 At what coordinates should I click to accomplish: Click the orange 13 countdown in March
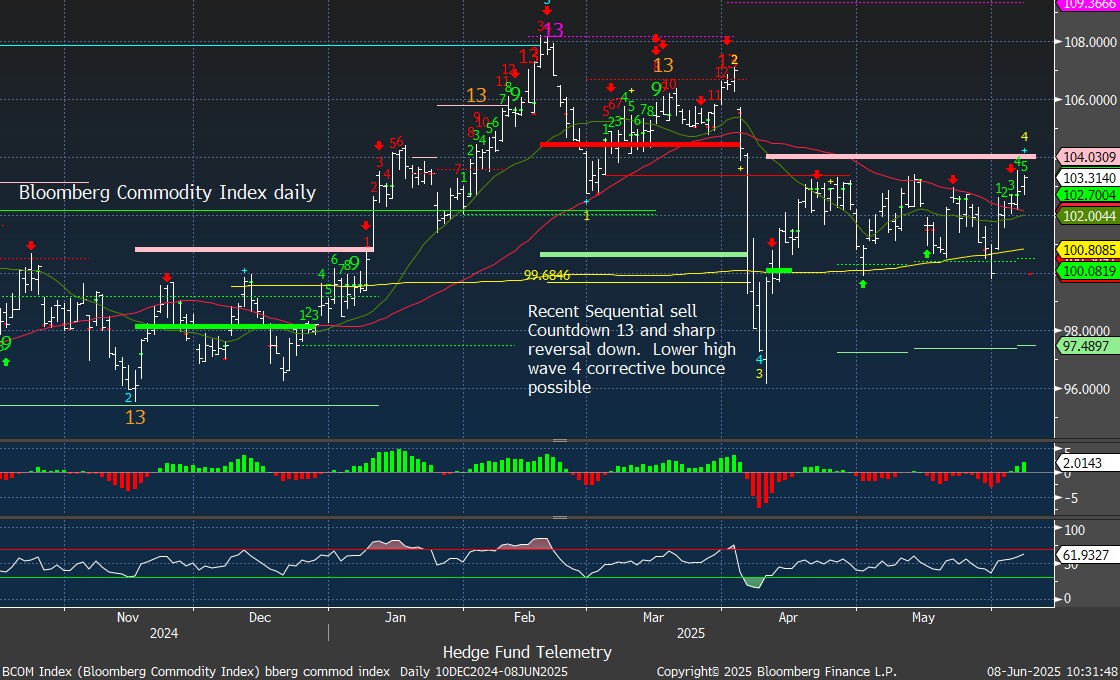664,66
